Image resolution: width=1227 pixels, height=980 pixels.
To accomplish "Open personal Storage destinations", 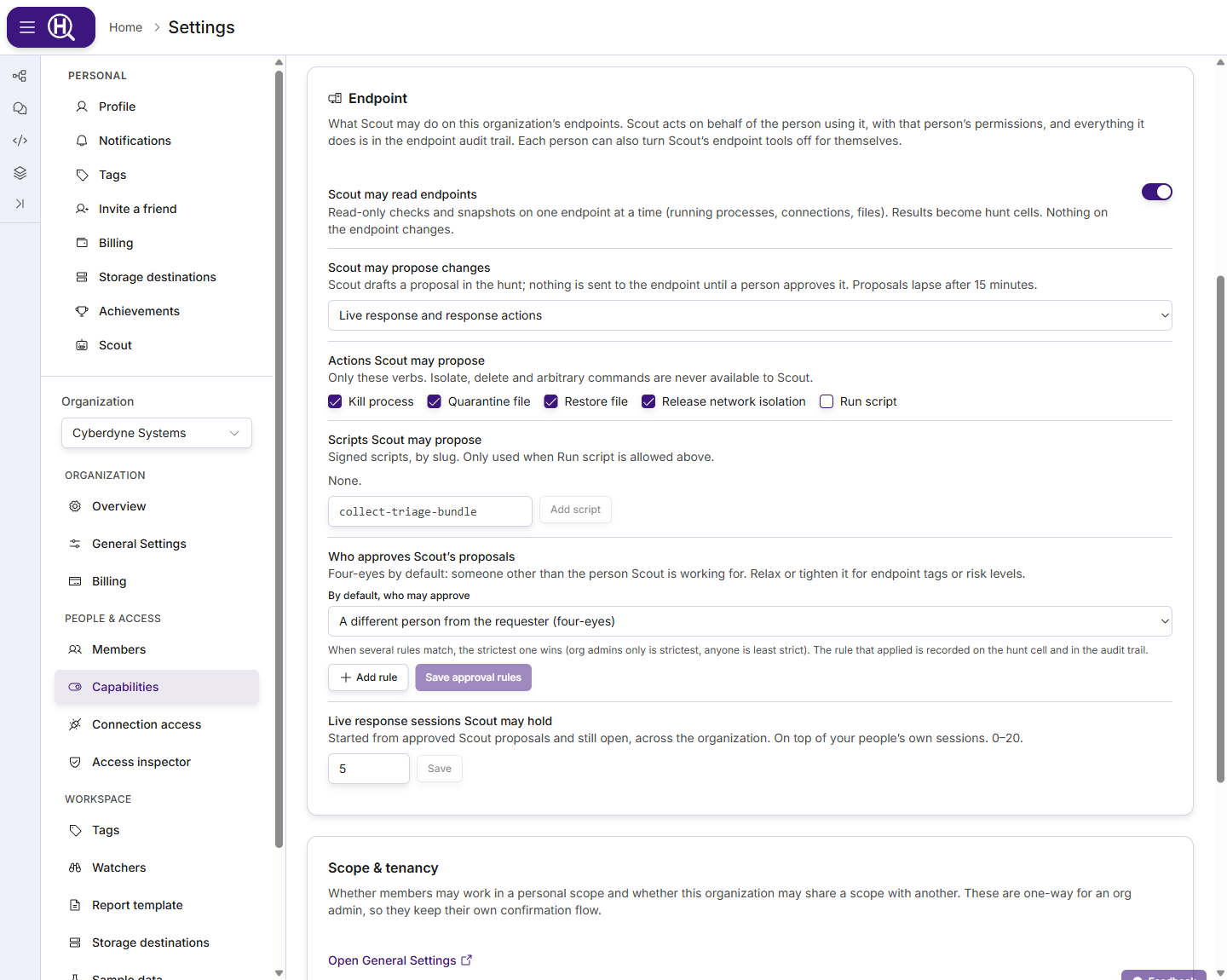I will pos(157,277).
